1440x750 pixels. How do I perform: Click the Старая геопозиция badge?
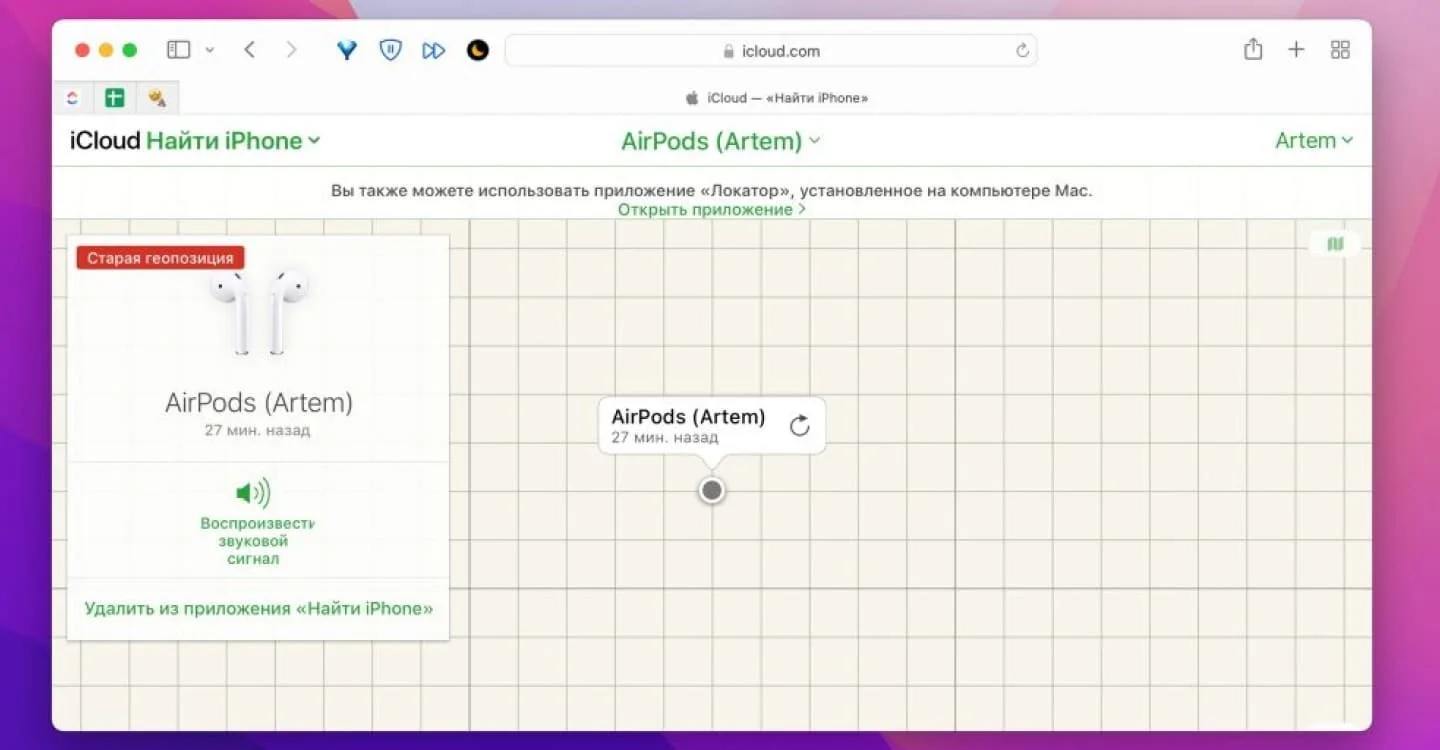coord(160,258)
